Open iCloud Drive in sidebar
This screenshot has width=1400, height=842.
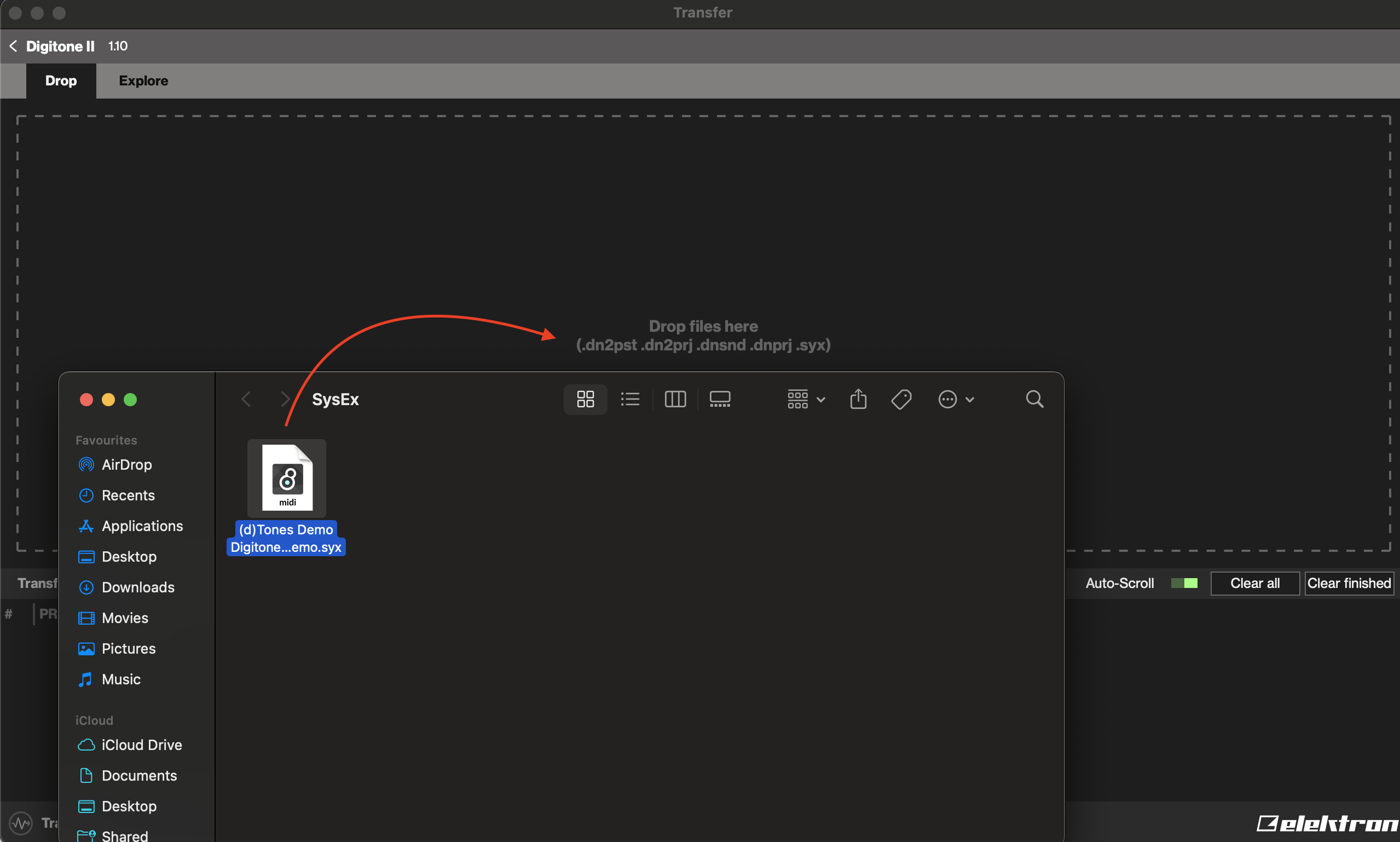tap(141, 745)
